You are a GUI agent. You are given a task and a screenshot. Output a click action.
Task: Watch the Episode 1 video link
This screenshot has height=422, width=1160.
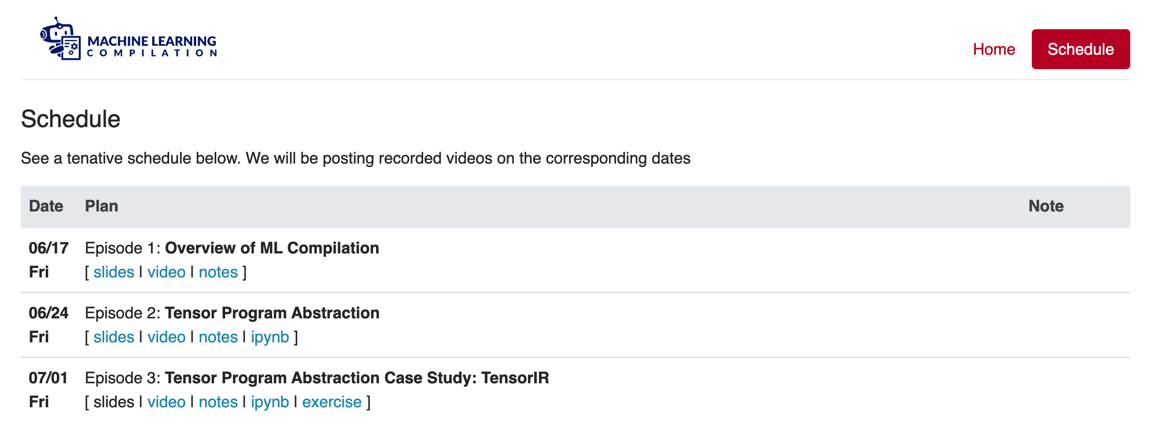[x=166, y=272]
